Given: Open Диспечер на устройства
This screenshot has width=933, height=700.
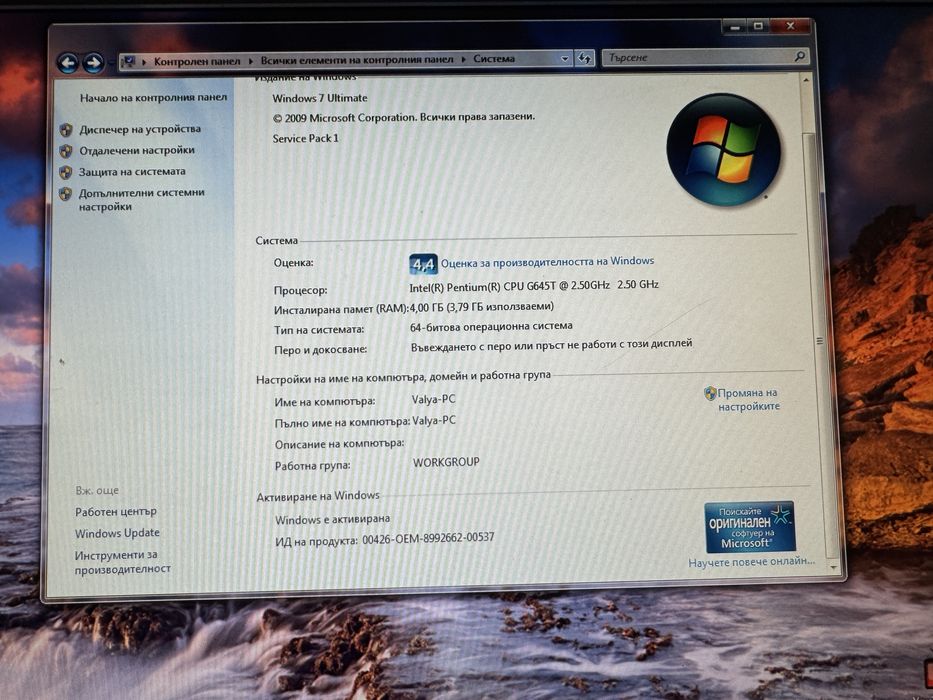Looking at the screenshot, I should [140, 129].
